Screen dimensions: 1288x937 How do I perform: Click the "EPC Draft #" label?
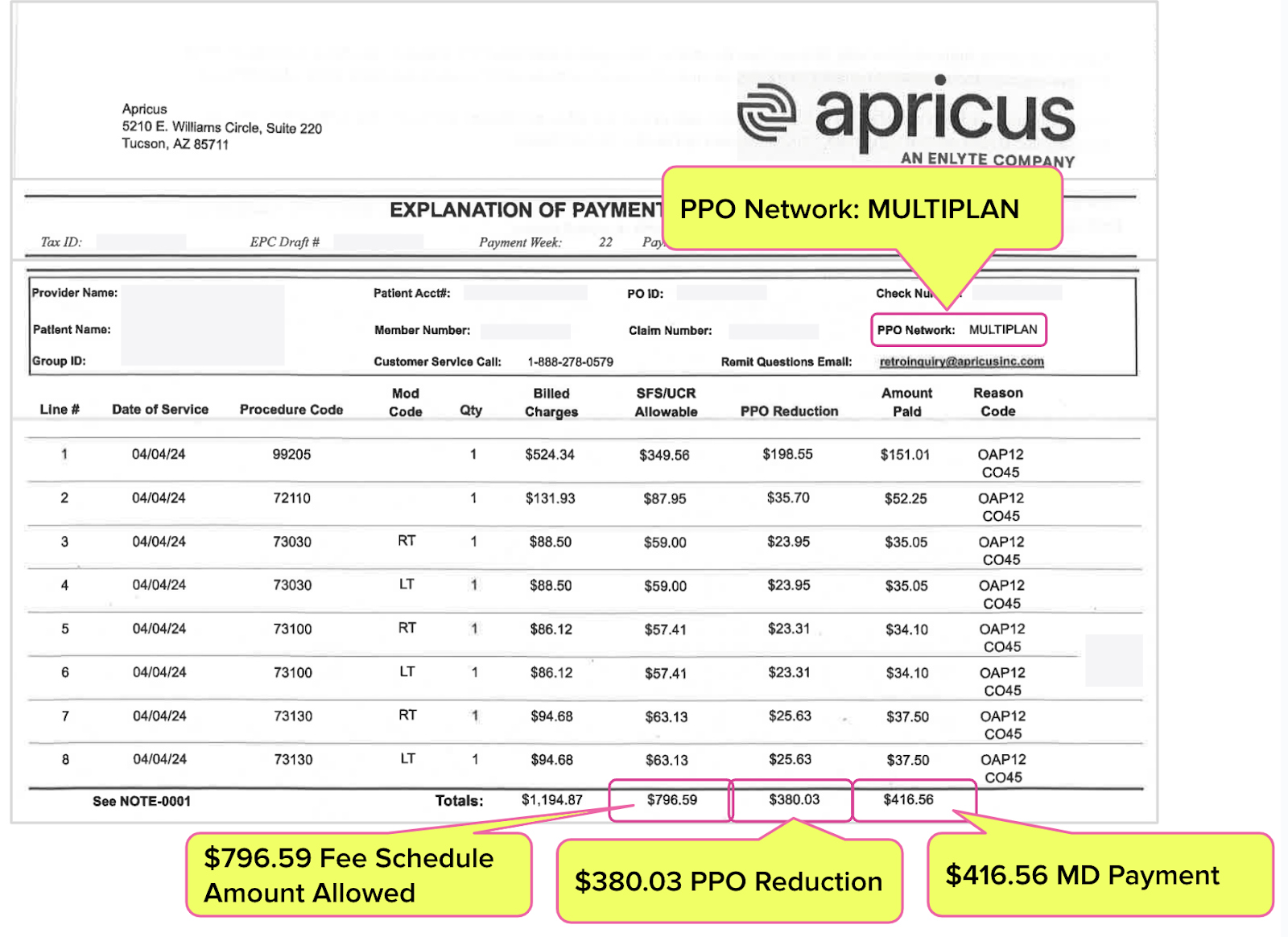284,242
